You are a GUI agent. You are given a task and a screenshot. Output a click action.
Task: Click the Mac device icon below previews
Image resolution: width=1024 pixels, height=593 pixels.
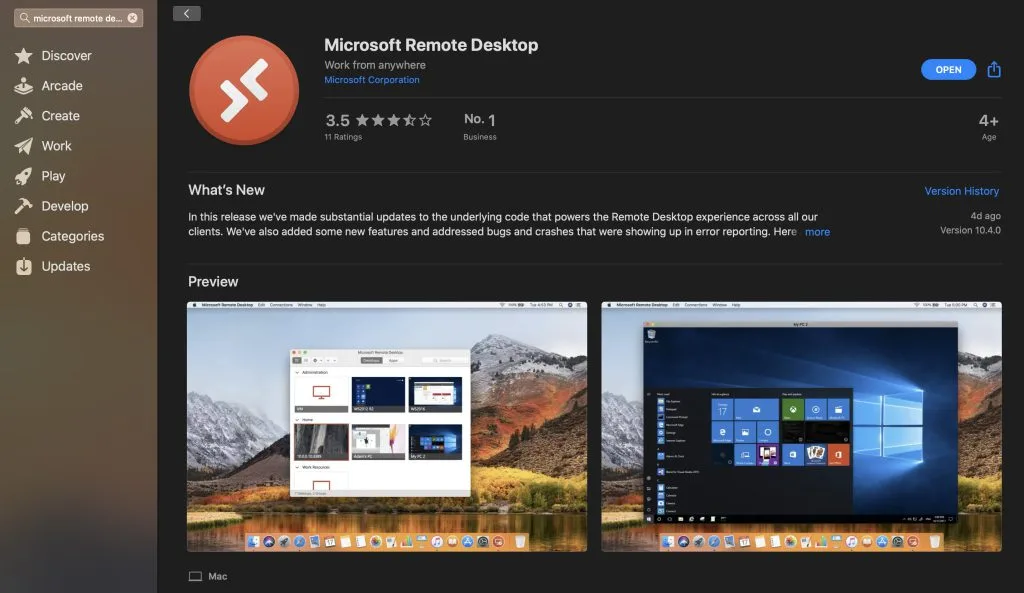tap(195, 576)
